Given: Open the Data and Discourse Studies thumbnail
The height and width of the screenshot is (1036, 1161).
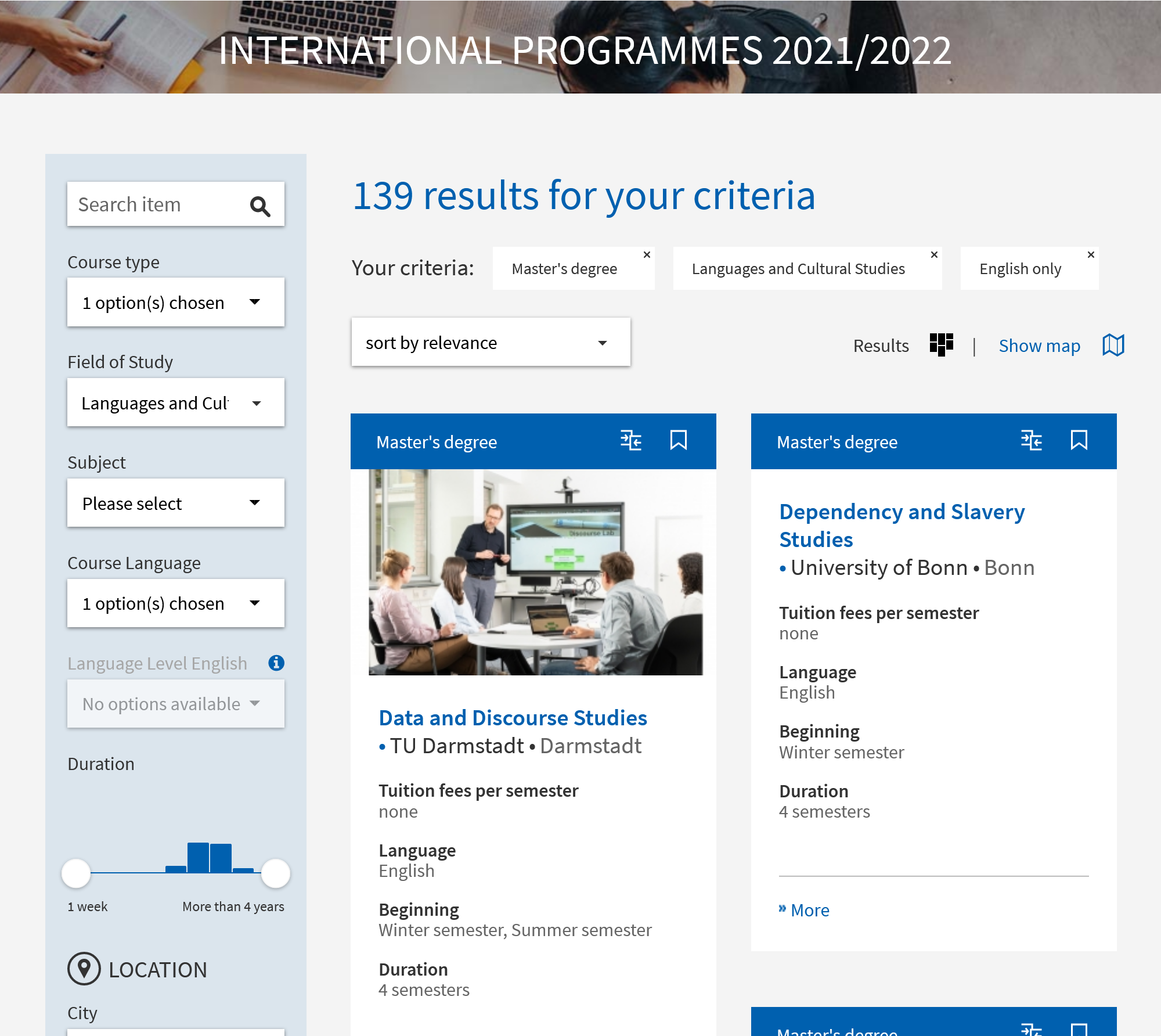Looking at the screenshot, I should [x=535, y=573].
